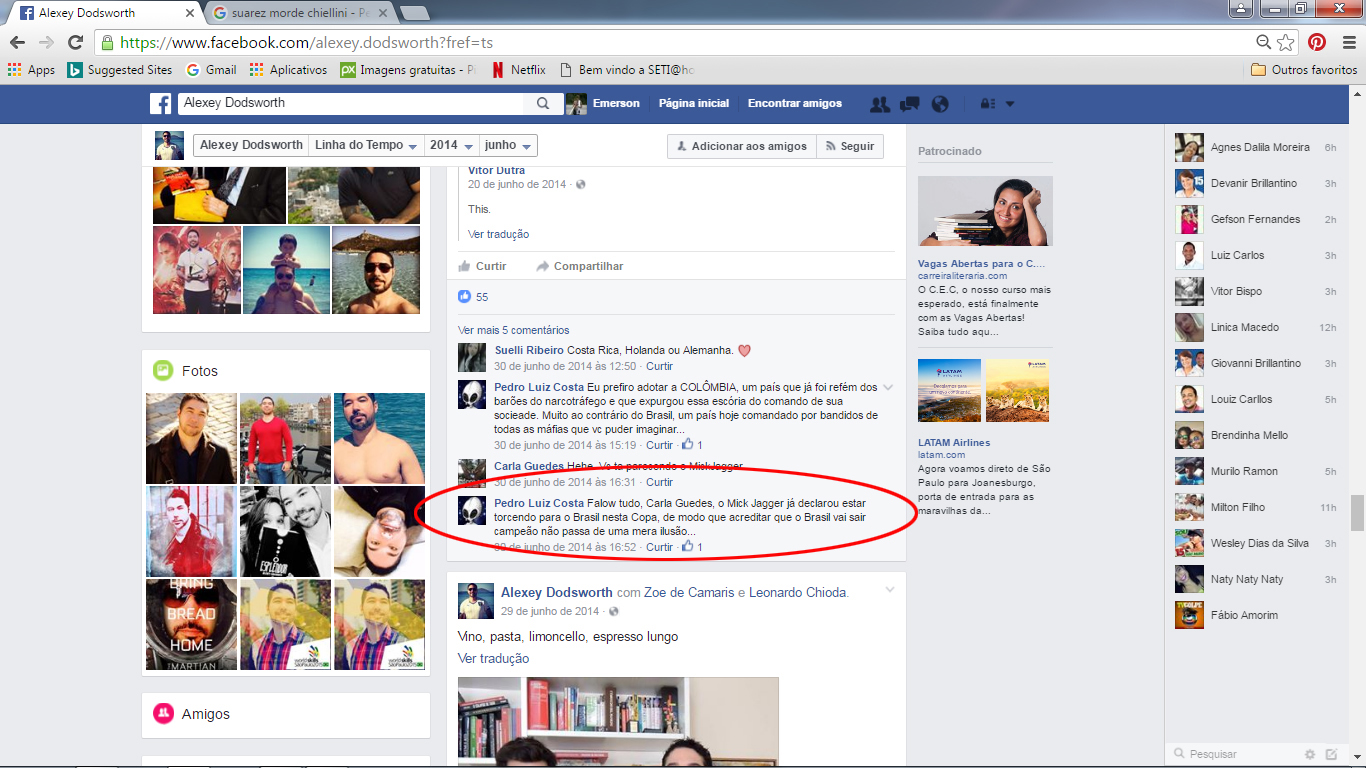Open chat settings gear icon
The height and width of the screenshot is (768, 1366).
(1310, 754)
